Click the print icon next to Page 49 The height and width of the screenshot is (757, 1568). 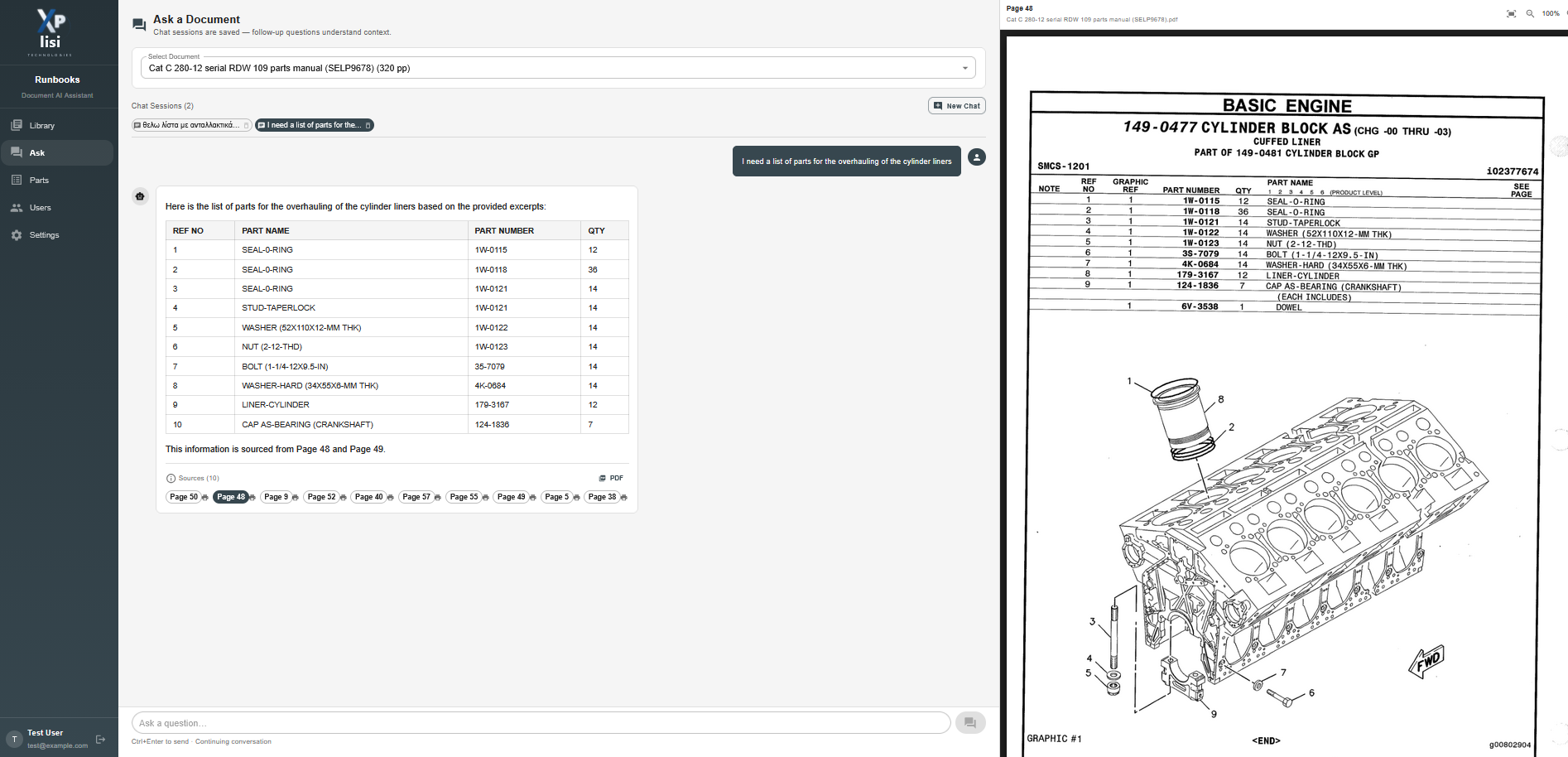[x=532, y=498]
